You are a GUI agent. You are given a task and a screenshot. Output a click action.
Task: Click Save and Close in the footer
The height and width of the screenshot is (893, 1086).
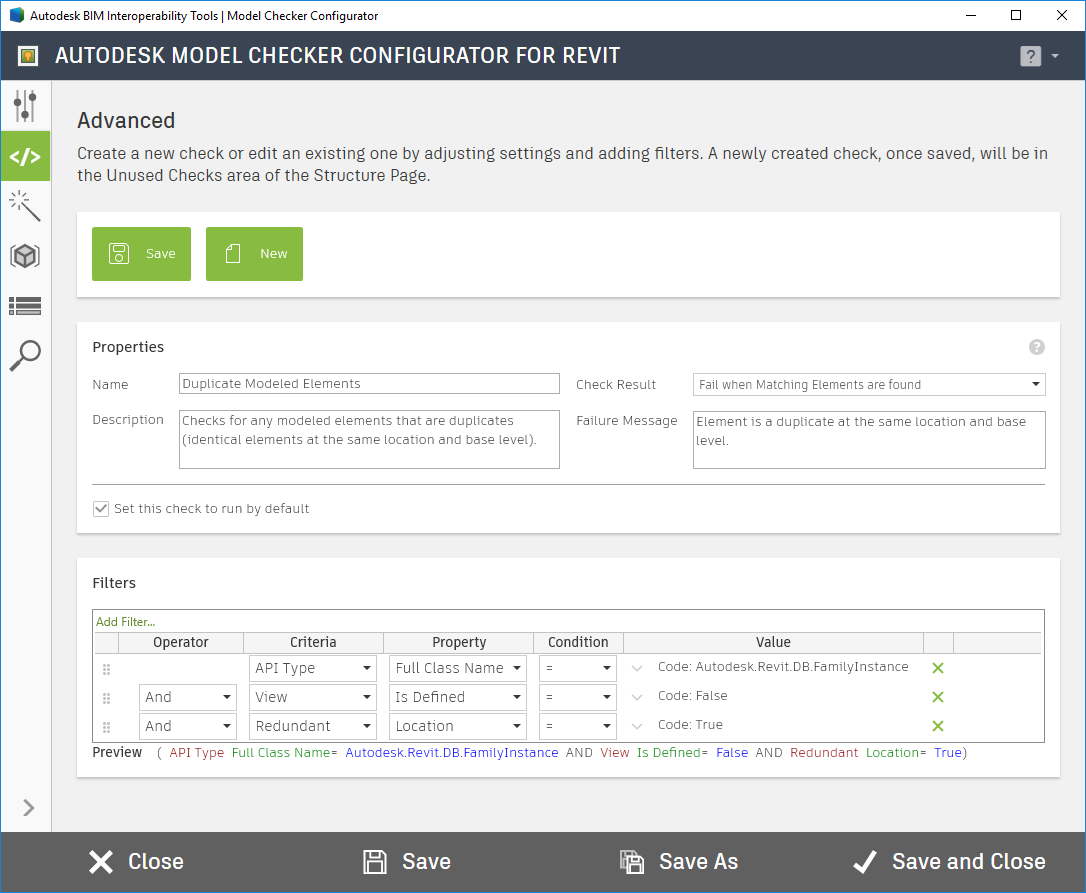pyautogui.click(x=948, y=861)
